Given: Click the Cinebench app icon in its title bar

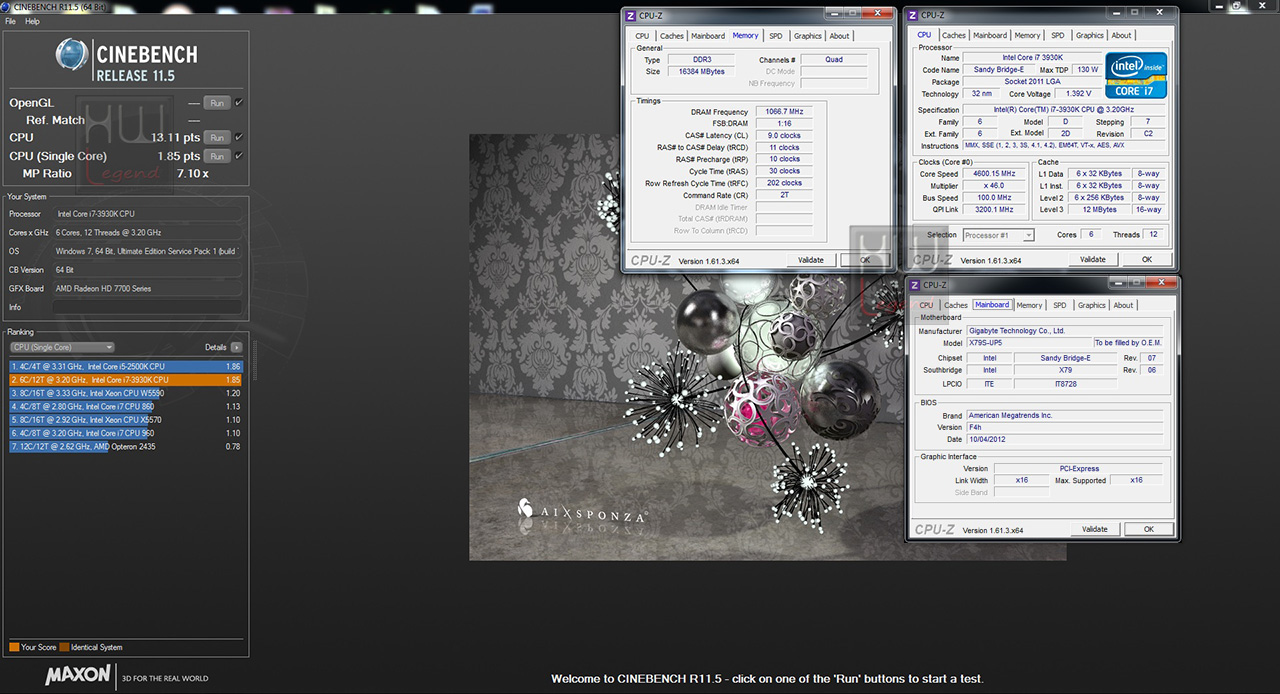Looking at the screenshot, I should pos(6,6).
